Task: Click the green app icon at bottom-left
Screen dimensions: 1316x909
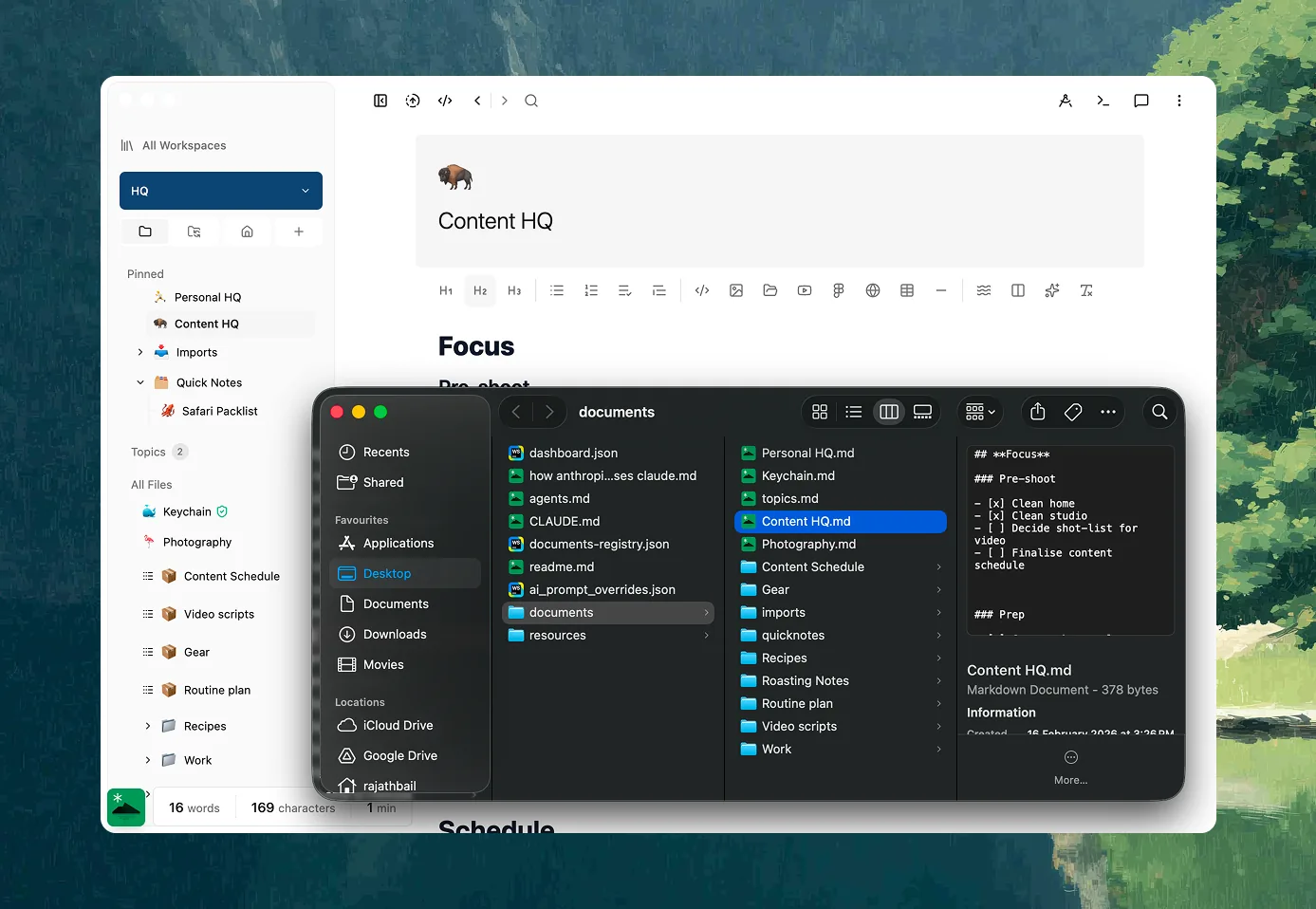Action: (x=126, y=807)
